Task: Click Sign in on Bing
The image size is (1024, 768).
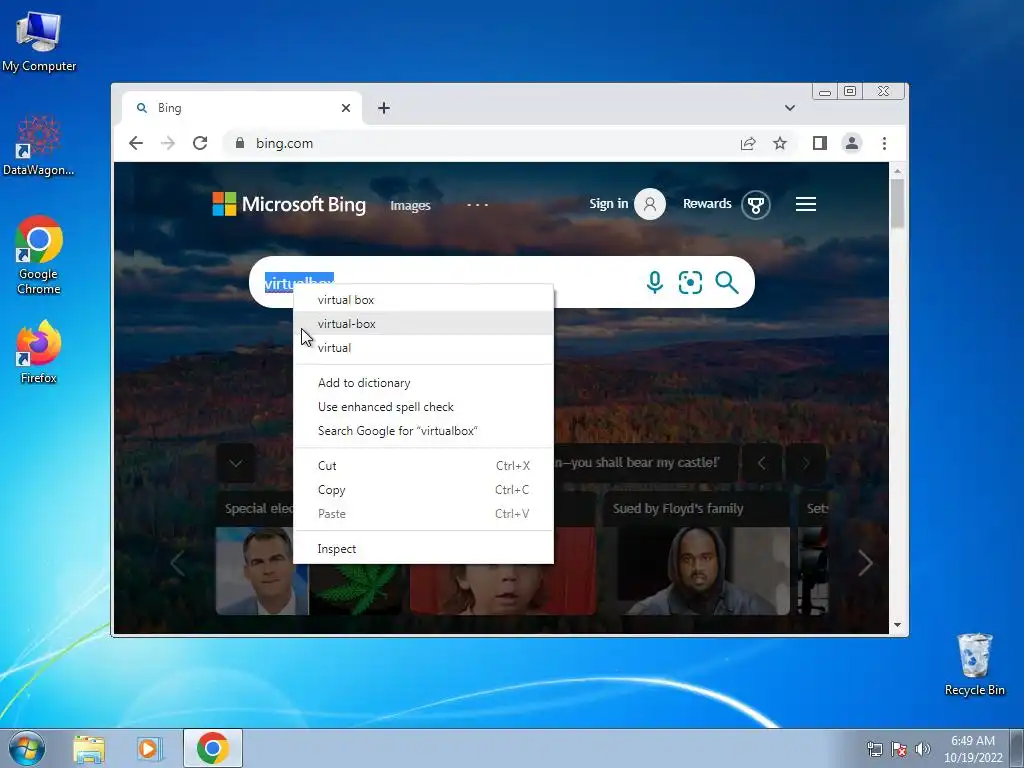Action: [x=627, y=204]
